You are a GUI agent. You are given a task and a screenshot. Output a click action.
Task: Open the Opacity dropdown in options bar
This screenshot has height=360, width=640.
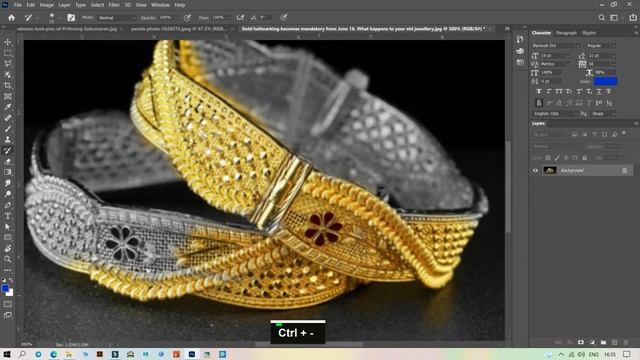(x=176, y=18)
